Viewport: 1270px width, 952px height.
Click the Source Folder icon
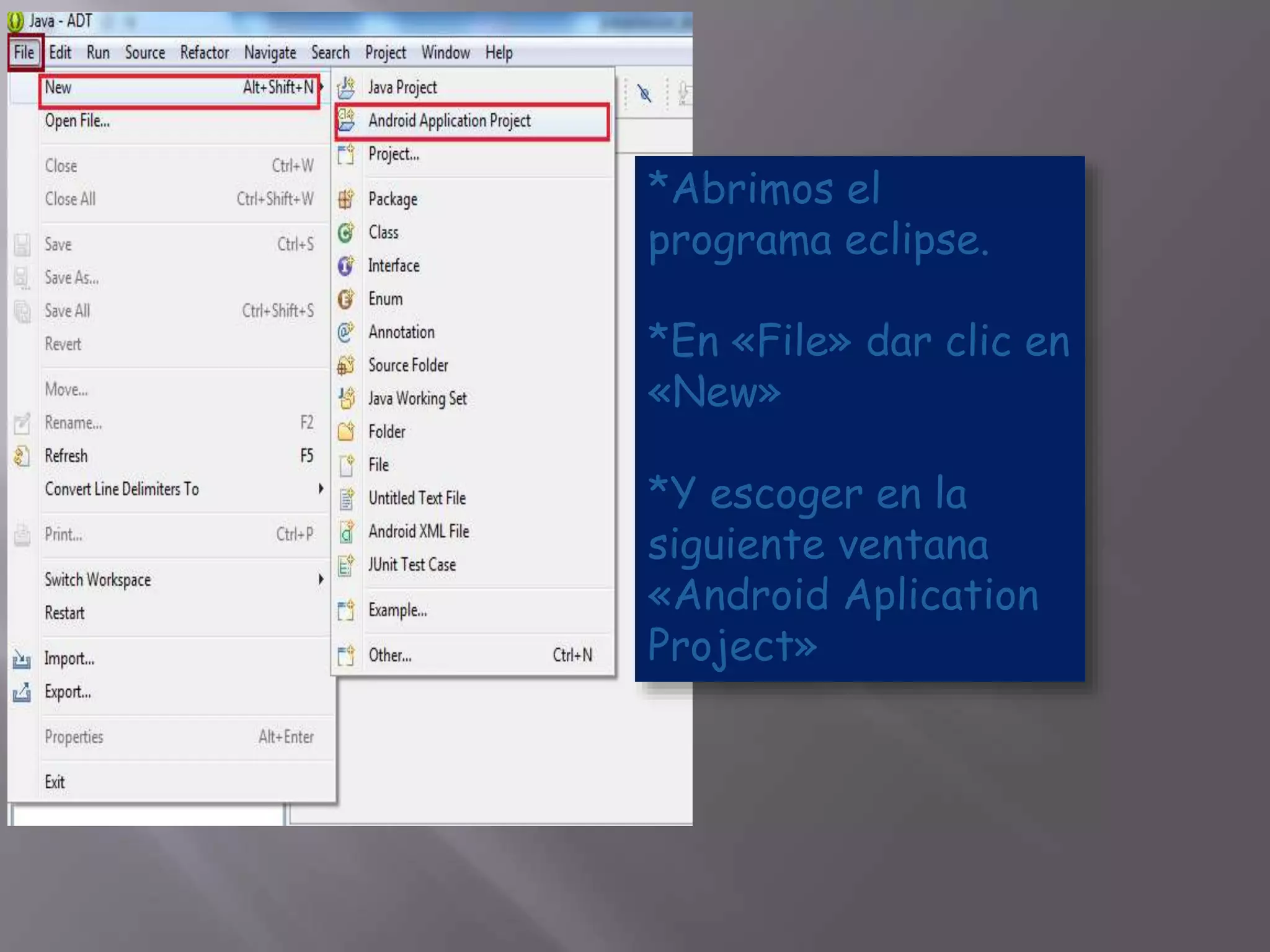coord(346,366)
